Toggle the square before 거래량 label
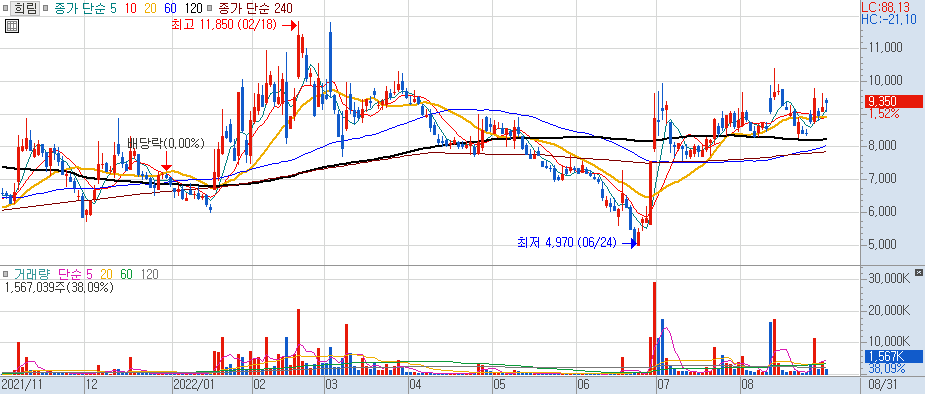 (6, 274)
